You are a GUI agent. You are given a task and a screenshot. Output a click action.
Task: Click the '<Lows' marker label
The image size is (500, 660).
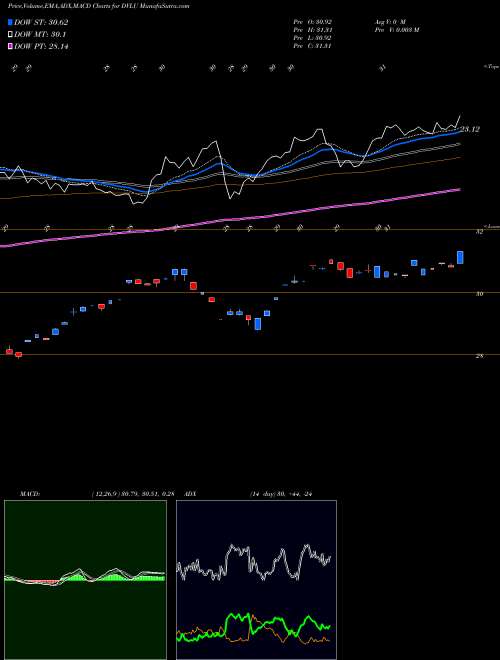pos(491,227)
